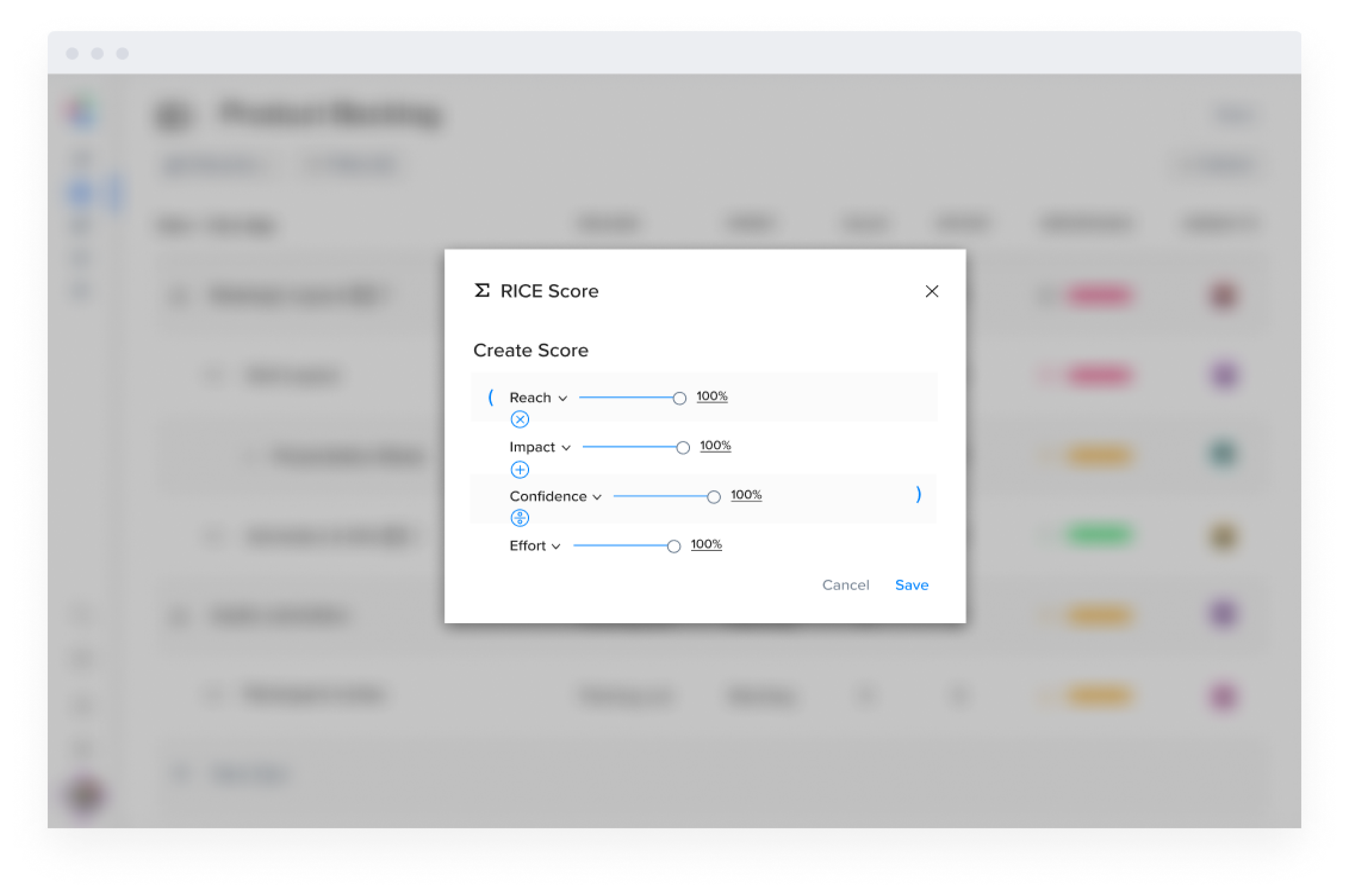Click the plus operator below Impact
The image size is (1349, 896).
tap(520, 470)
